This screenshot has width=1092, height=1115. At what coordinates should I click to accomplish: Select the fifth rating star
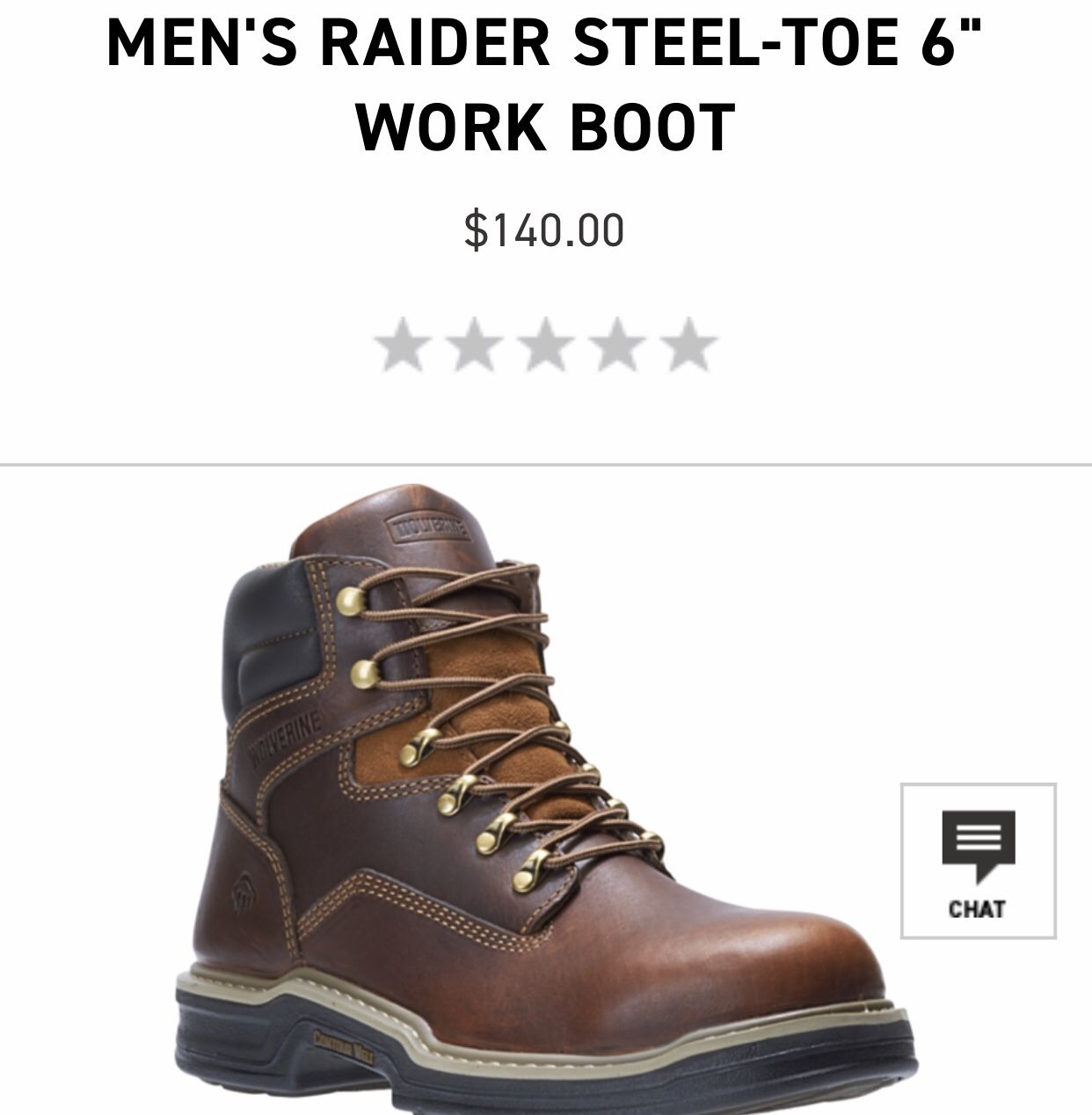[x=690, y=345]
